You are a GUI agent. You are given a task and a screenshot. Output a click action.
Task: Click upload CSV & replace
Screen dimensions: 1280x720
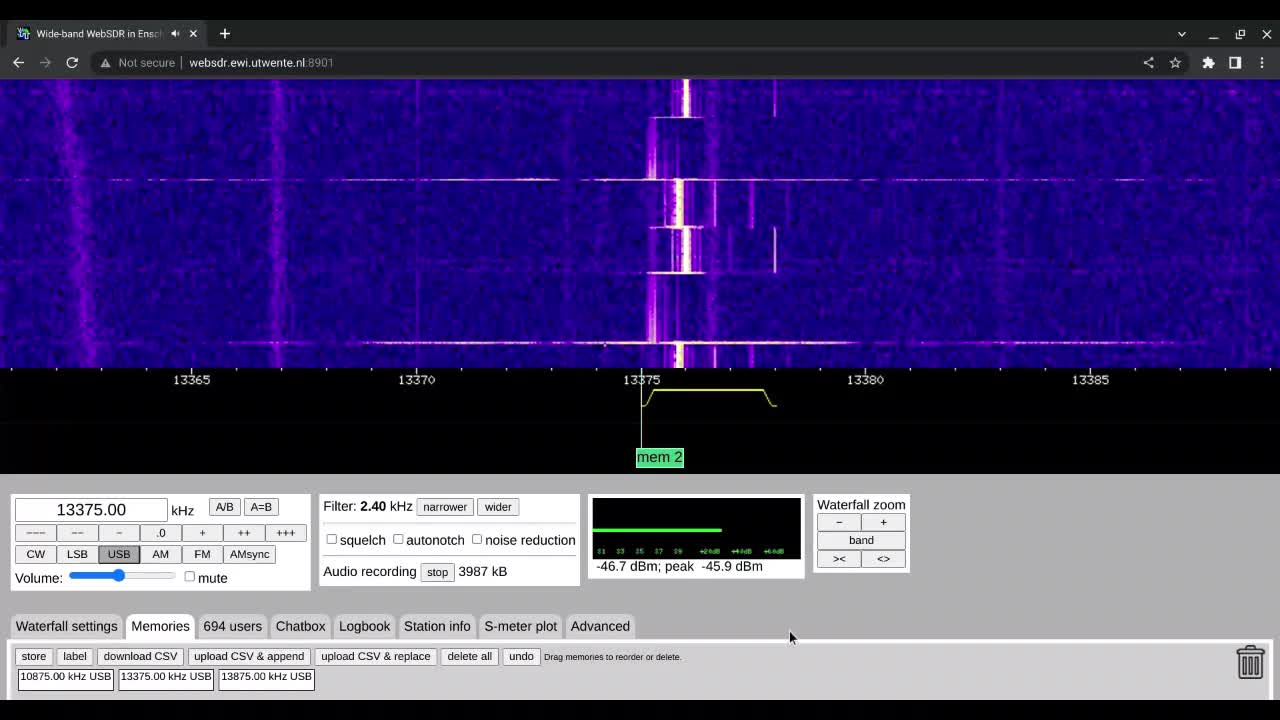coord(376,656)
